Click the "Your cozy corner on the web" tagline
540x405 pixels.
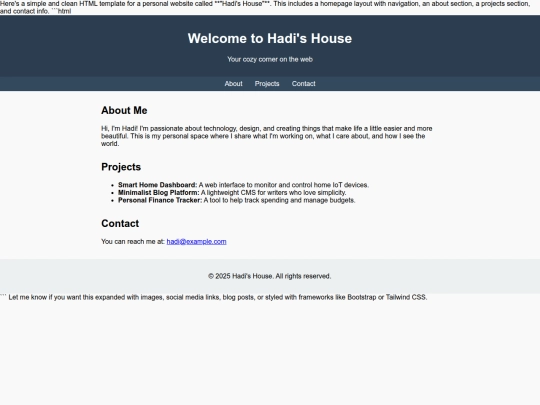[270, 59]
